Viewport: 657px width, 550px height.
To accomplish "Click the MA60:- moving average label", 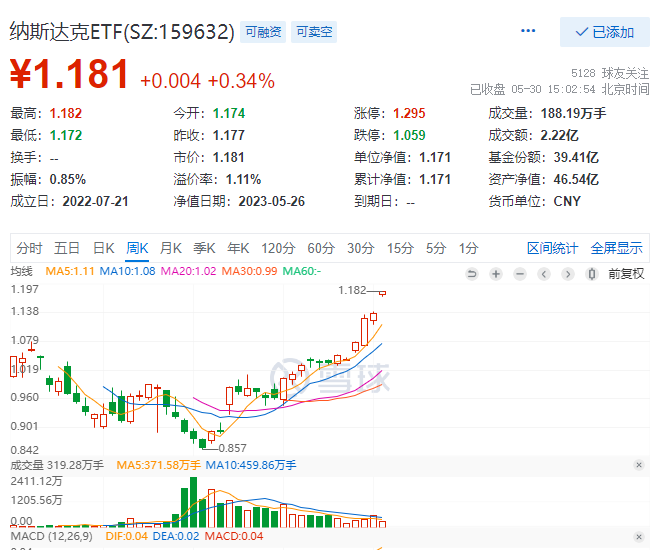I will (x=302, y=271).
